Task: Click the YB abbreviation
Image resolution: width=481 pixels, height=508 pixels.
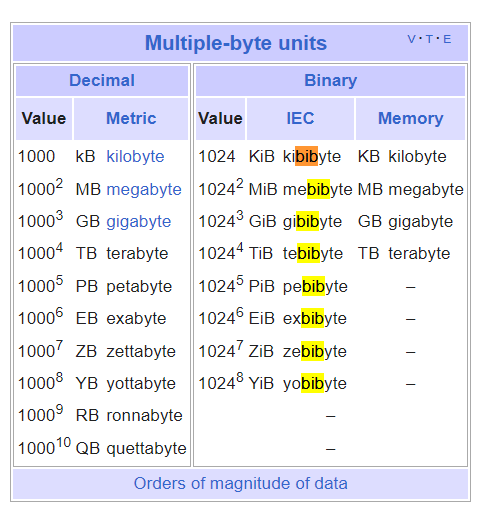Action: 87,384
